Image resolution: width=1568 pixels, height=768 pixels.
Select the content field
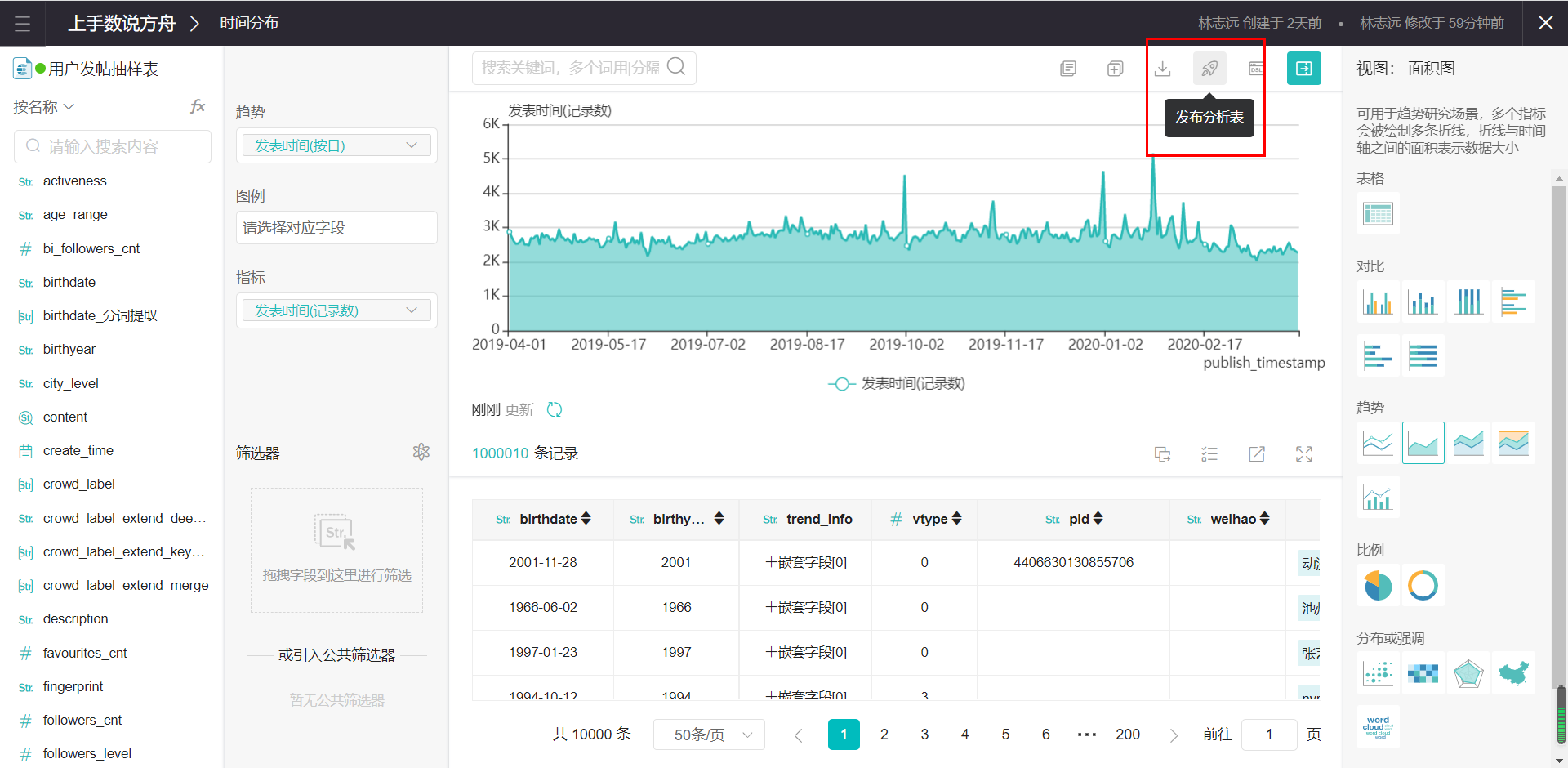(65, 417)
